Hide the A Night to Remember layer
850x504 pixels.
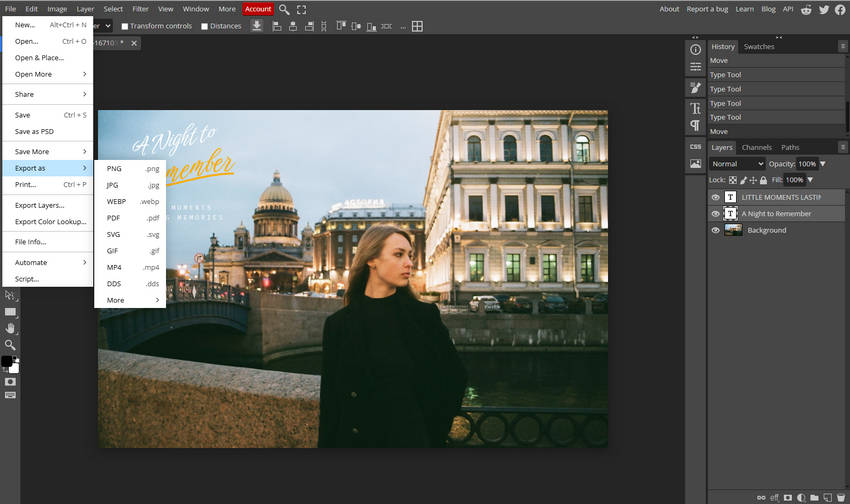coord(716,214)
